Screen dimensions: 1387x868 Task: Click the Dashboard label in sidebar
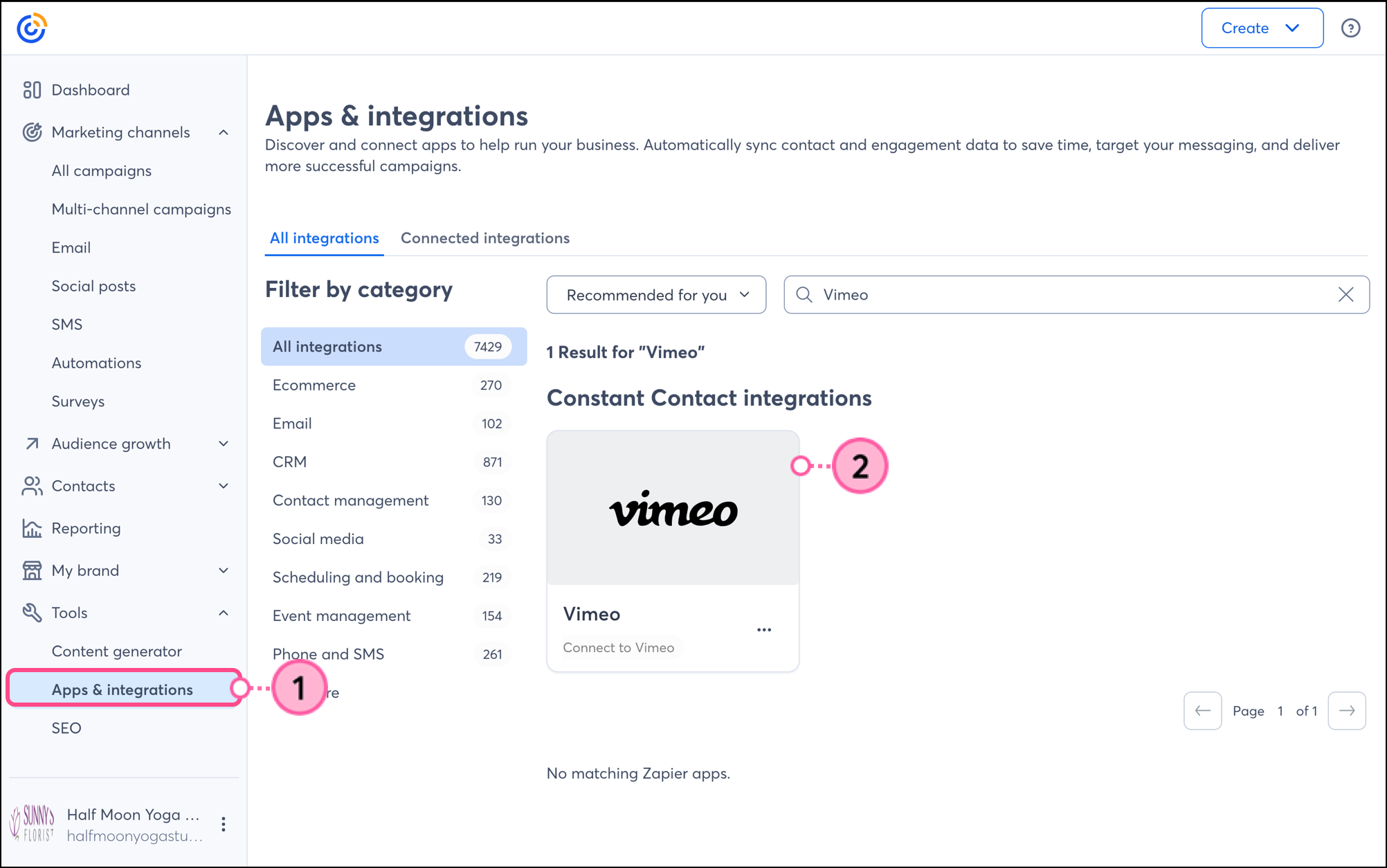tap(91, 90)
